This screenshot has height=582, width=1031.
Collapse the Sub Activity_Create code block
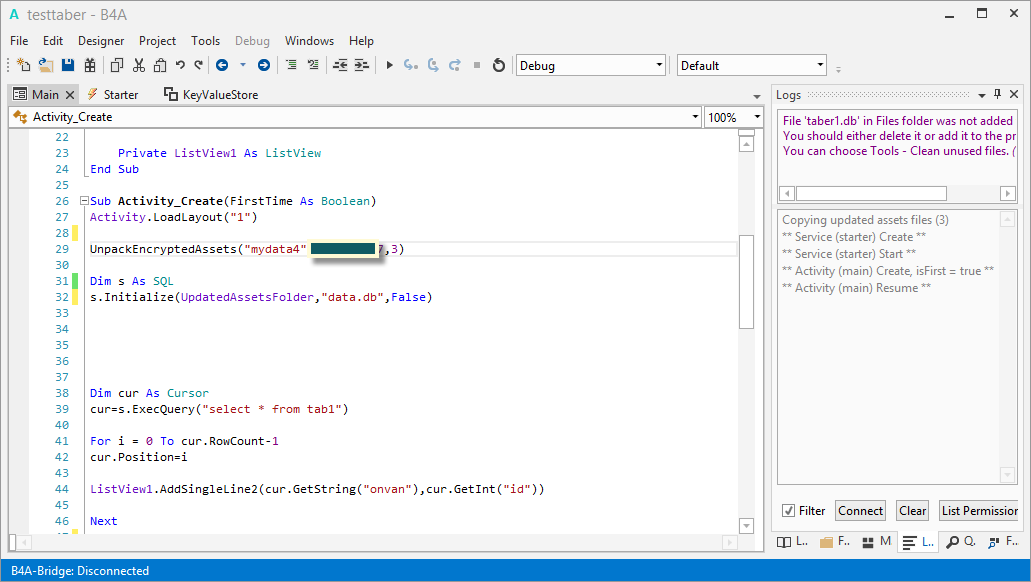(83, 201)
